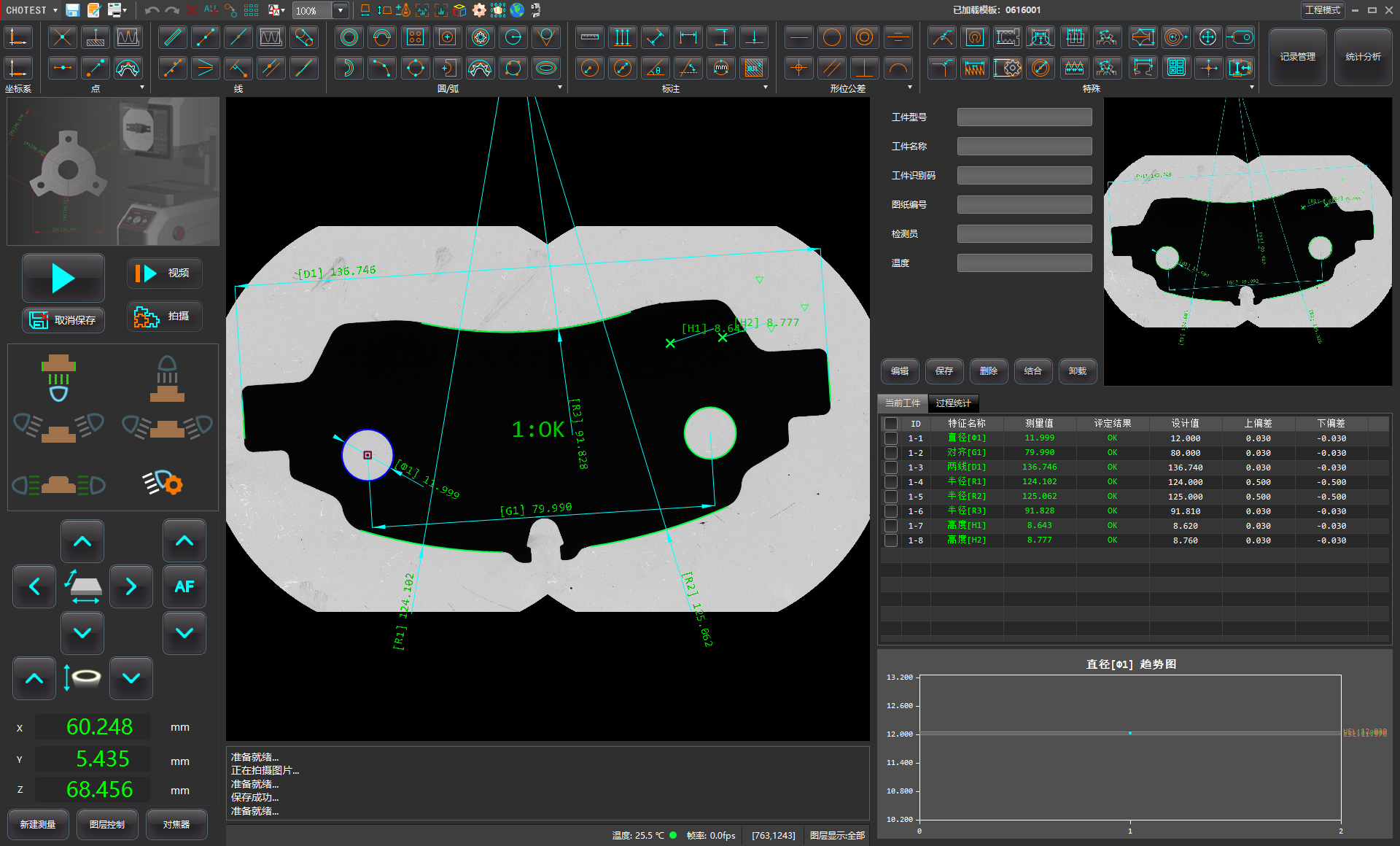Switch to the 过程统计 tab

[x=953, y=403]
